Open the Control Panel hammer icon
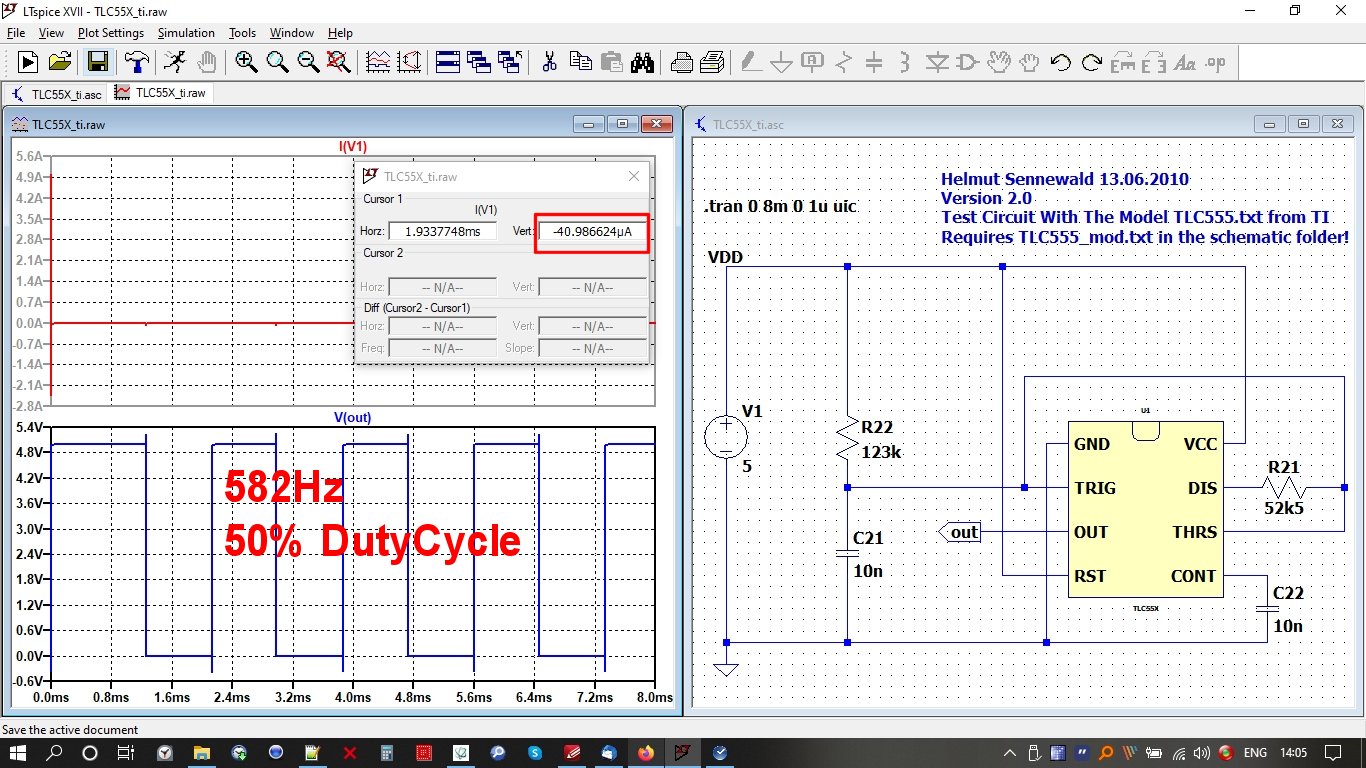 136,62
